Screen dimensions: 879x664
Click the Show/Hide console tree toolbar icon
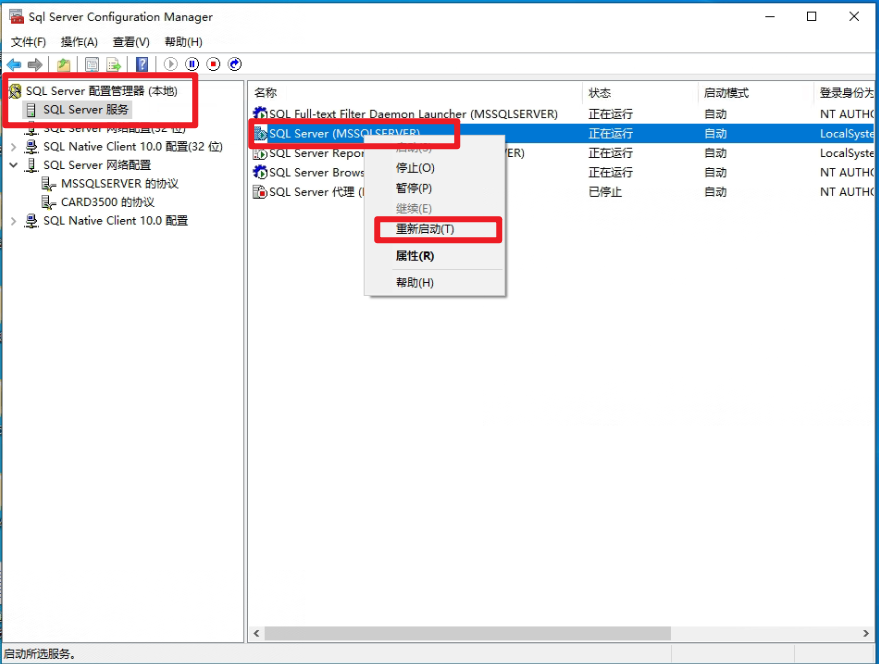click(x=92, y=64)
